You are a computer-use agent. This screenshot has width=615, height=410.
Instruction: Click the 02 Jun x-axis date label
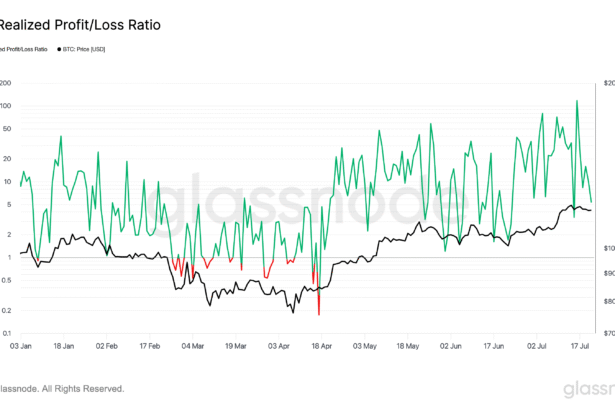pos(449,346)
